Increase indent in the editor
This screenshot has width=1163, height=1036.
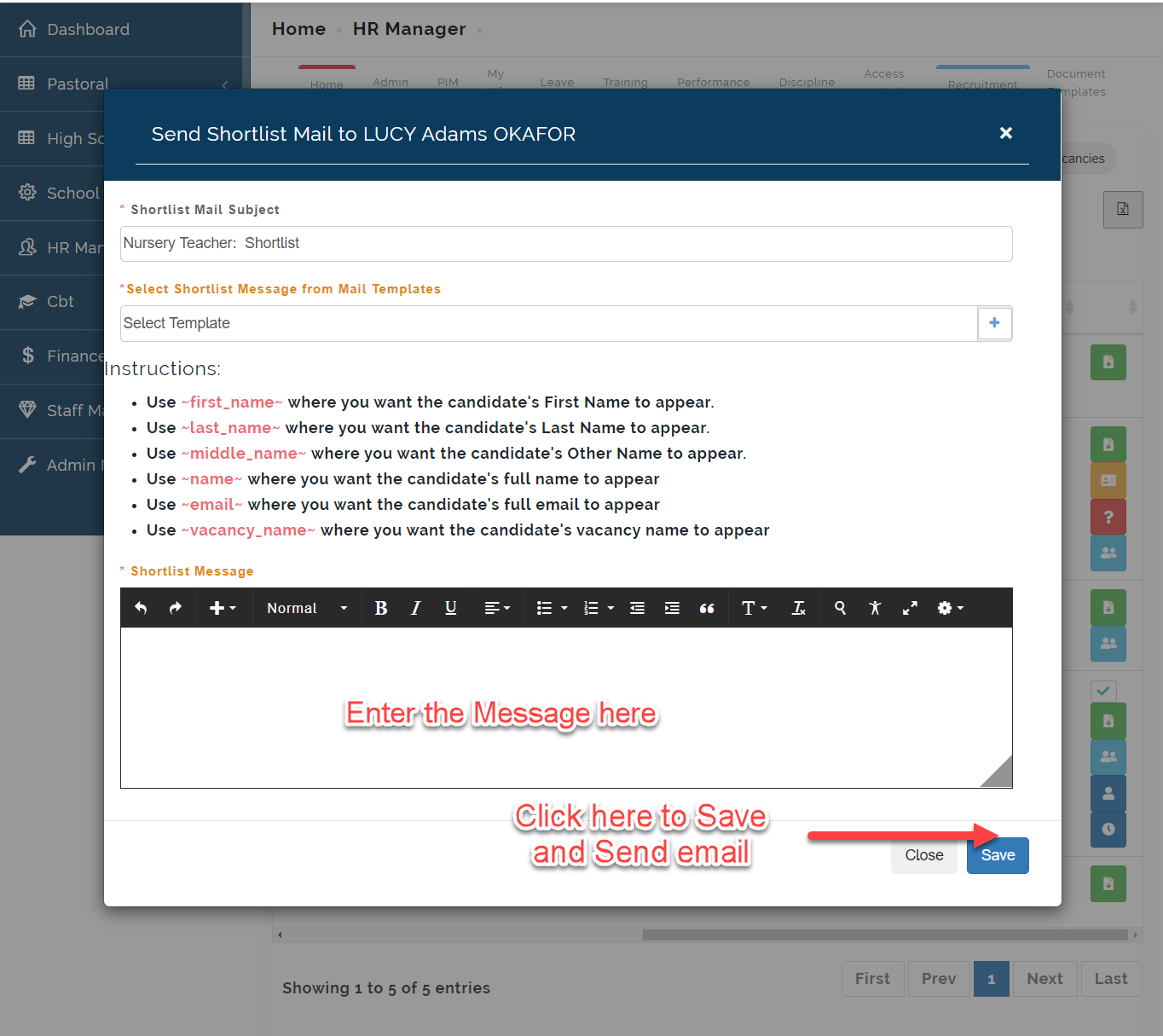pos(672,608)
